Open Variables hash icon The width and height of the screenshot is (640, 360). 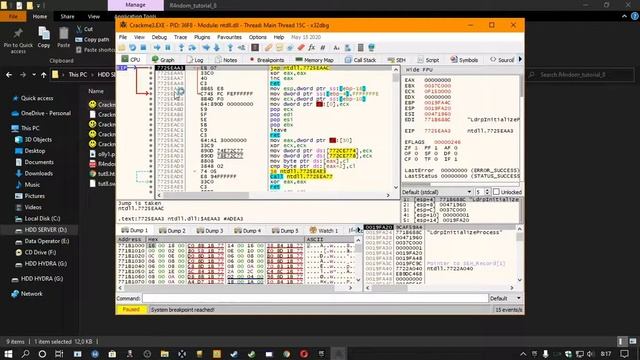pyautogui.click(x=322, y=48)
